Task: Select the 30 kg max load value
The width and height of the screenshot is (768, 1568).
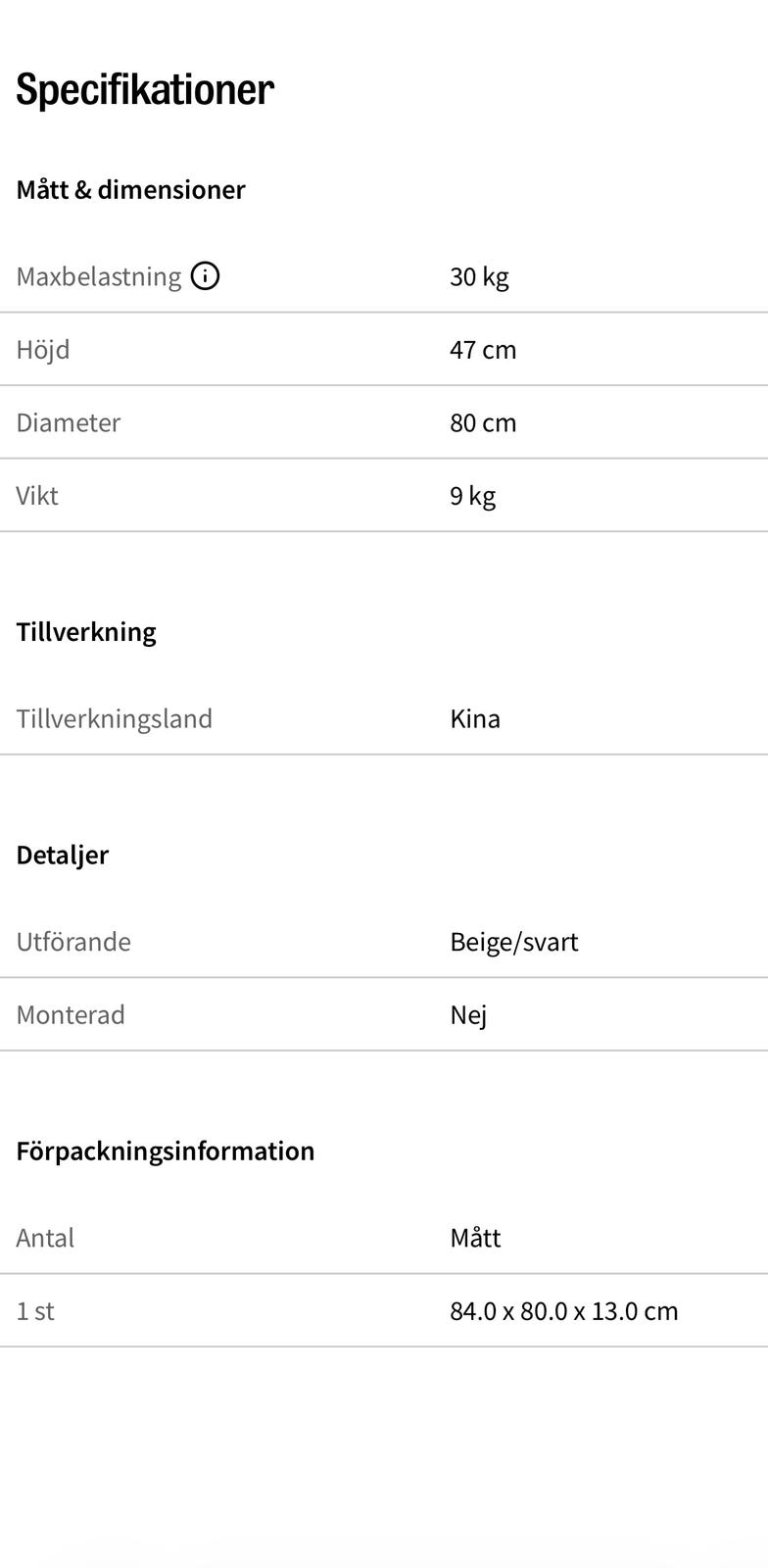Action: pyautogui.click(x=479, y=276)
